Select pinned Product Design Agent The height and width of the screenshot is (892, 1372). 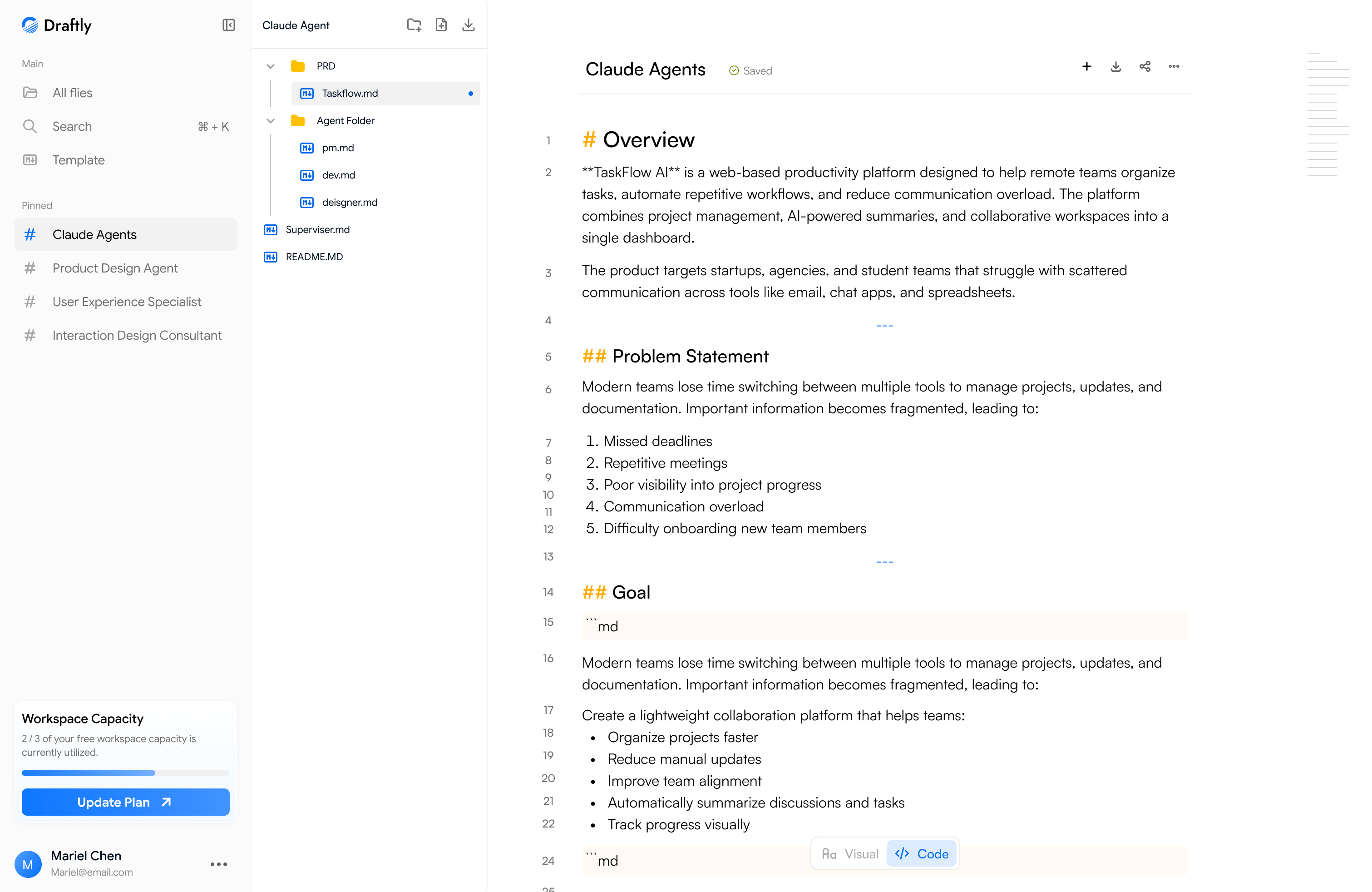click(x=126, y=268)
